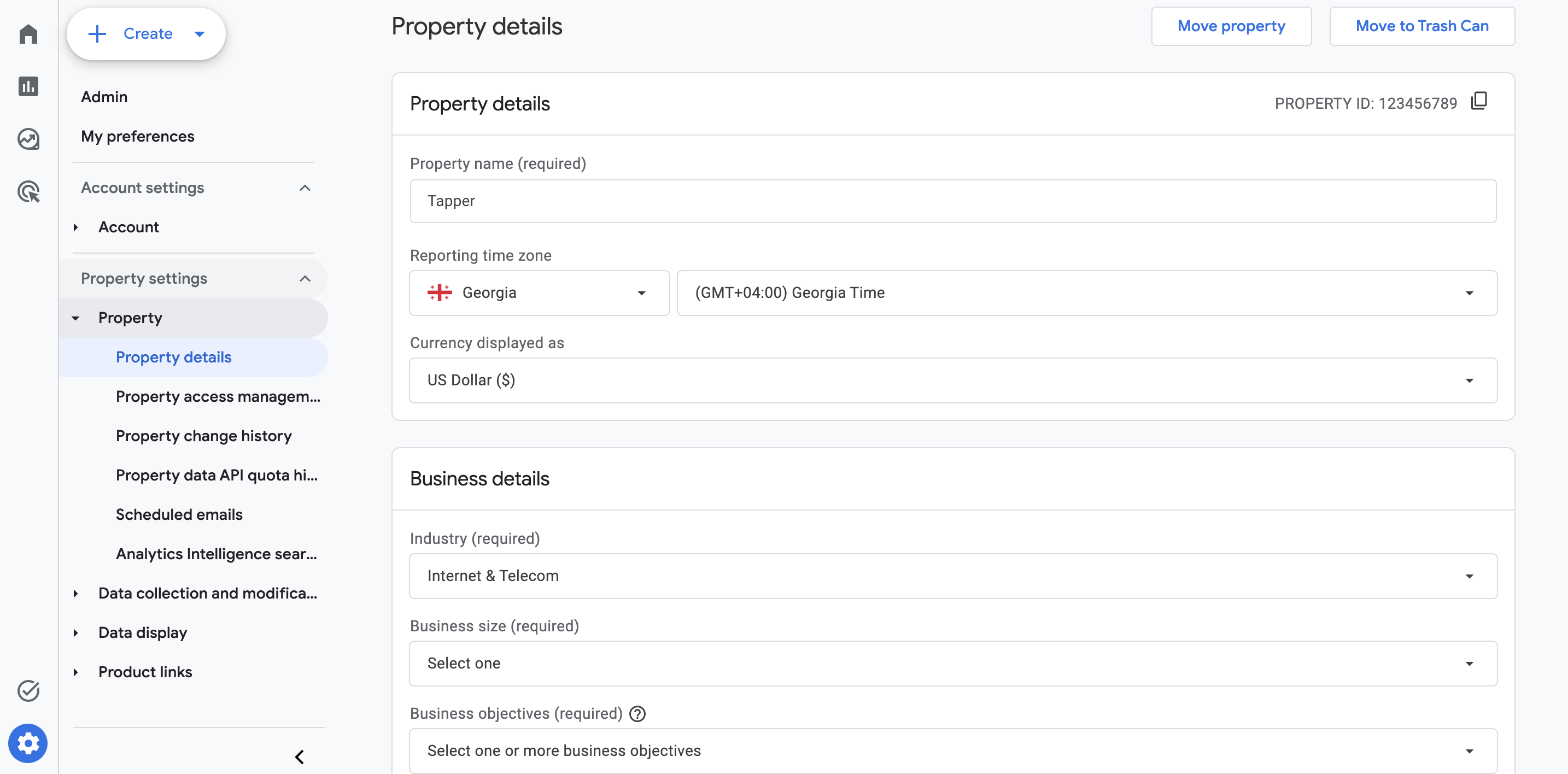Open the Reports bar chart icon
Image resolution: width=1568 pixels, height=774 pixels.
pyautogui.click(x=28, y=86)
